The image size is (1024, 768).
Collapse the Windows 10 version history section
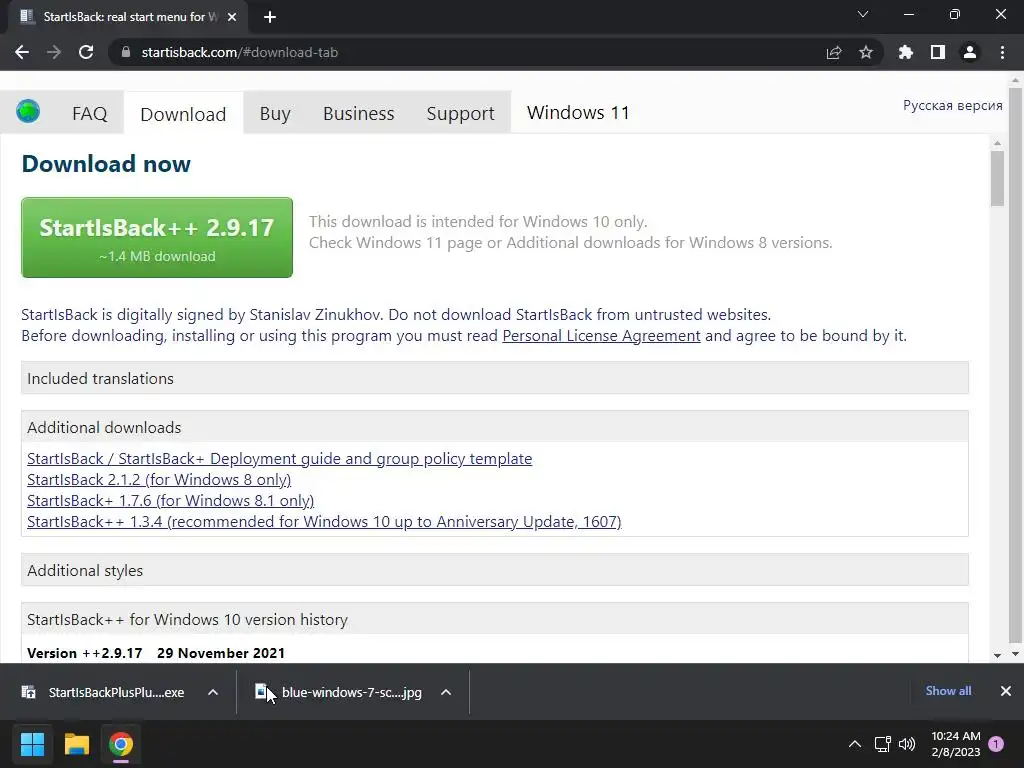point(494,619)
